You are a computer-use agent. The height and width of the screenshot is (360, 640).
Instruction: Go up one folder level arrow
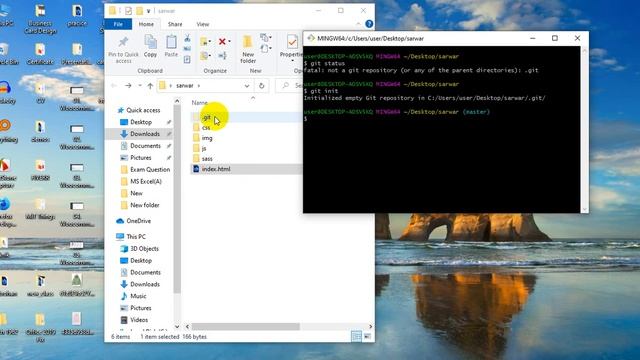[x=150, y=86]
